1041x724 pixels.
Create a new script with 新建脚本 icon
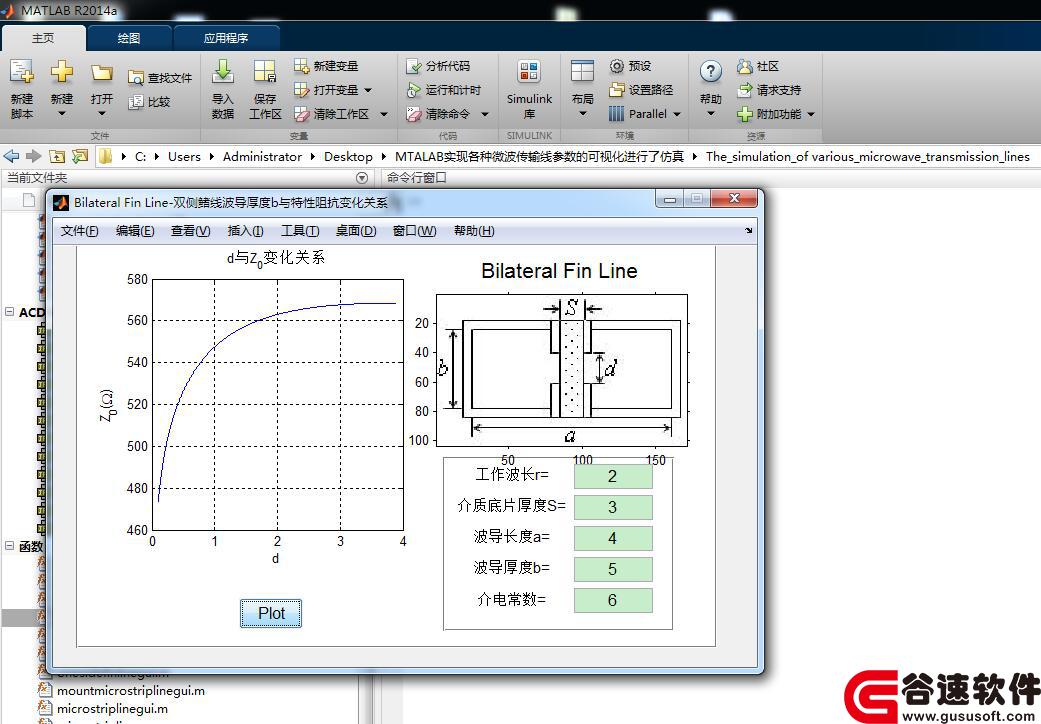coord(21,71)
